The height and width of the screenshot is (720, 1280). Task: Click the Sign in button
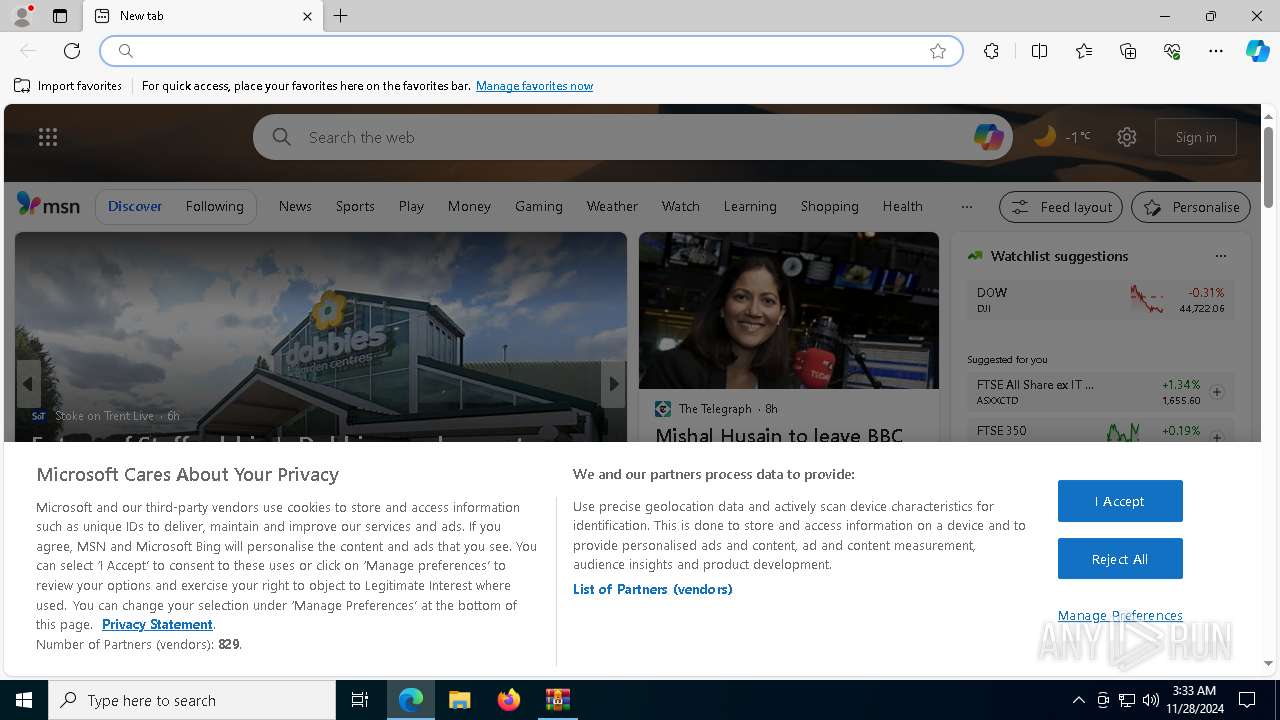[x=1196, y=137]
